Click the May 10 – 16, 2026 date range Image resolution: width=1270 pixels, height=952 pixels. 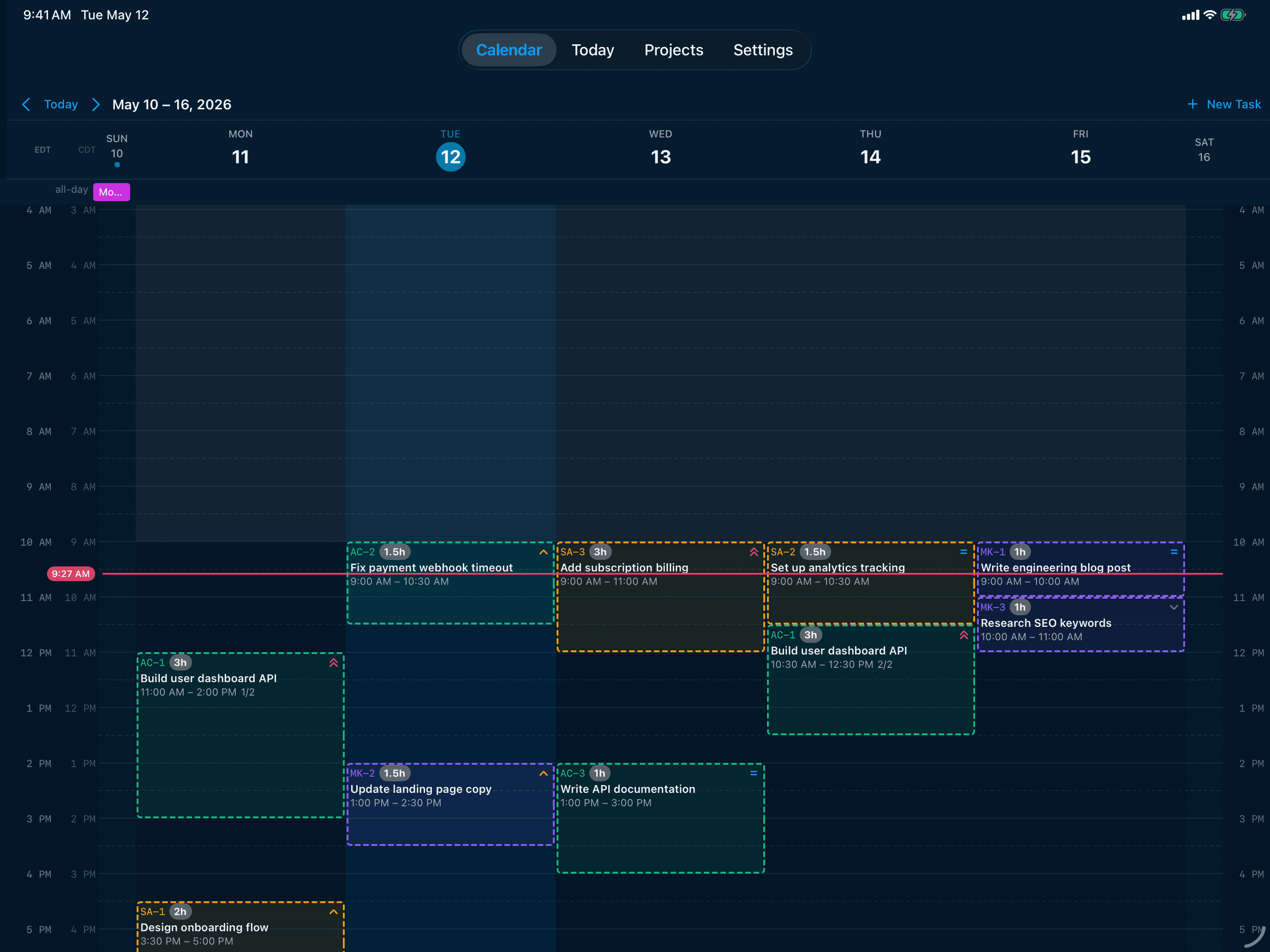pos(172,104)
